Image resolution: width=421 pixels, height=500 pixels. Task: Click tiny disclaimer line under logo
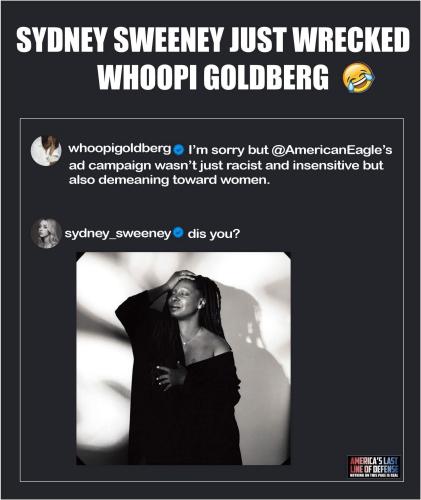point(373,475)
